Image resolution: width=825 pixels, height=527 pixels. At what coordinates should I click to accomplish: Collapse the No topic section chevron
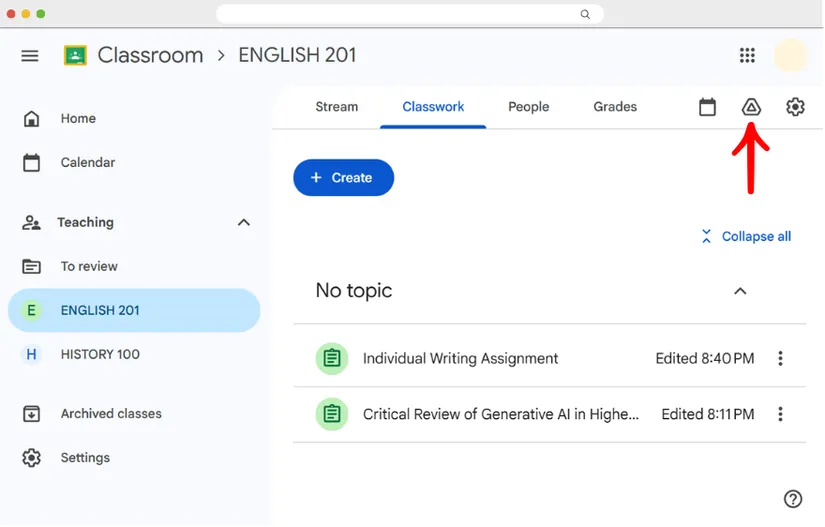pos(740,291)
